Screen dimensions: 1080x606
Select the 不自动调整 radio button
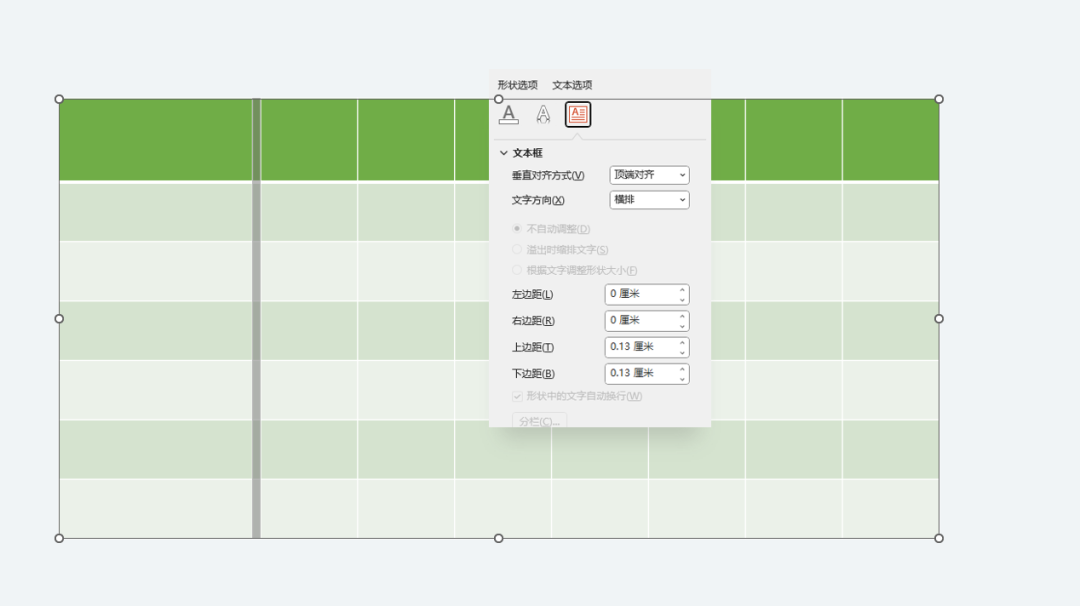(x=517, y=229)
